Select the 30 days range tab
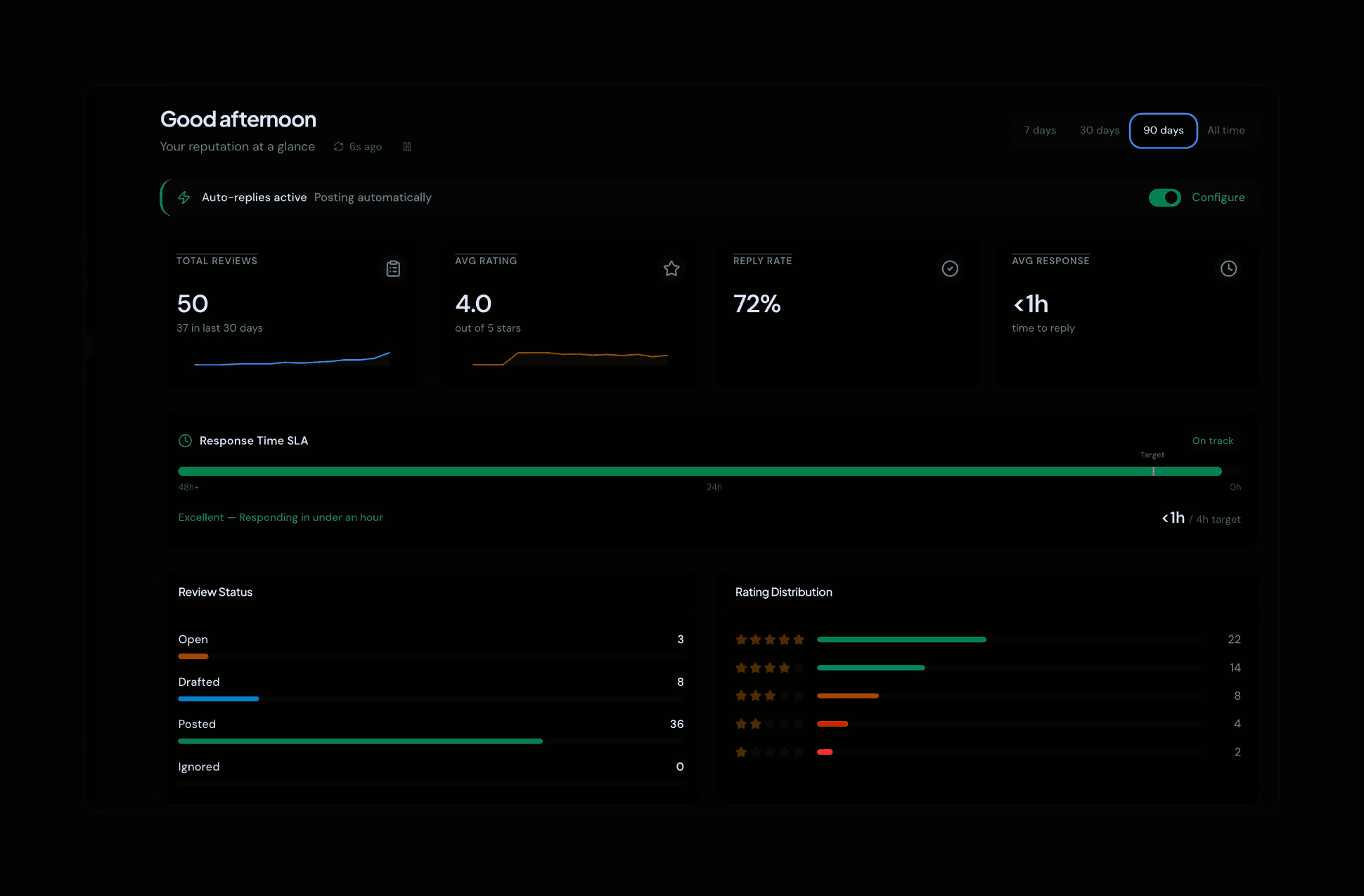Screen dimensions: 1364x896 coord(1099,131)
